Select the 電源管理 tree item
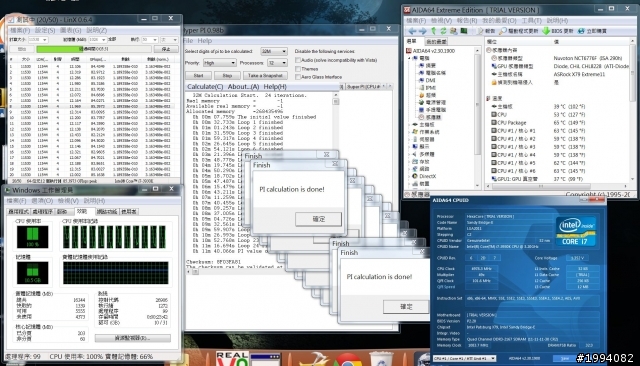The width and height of the screenshot is (640, 366). (x=436, y=102)
